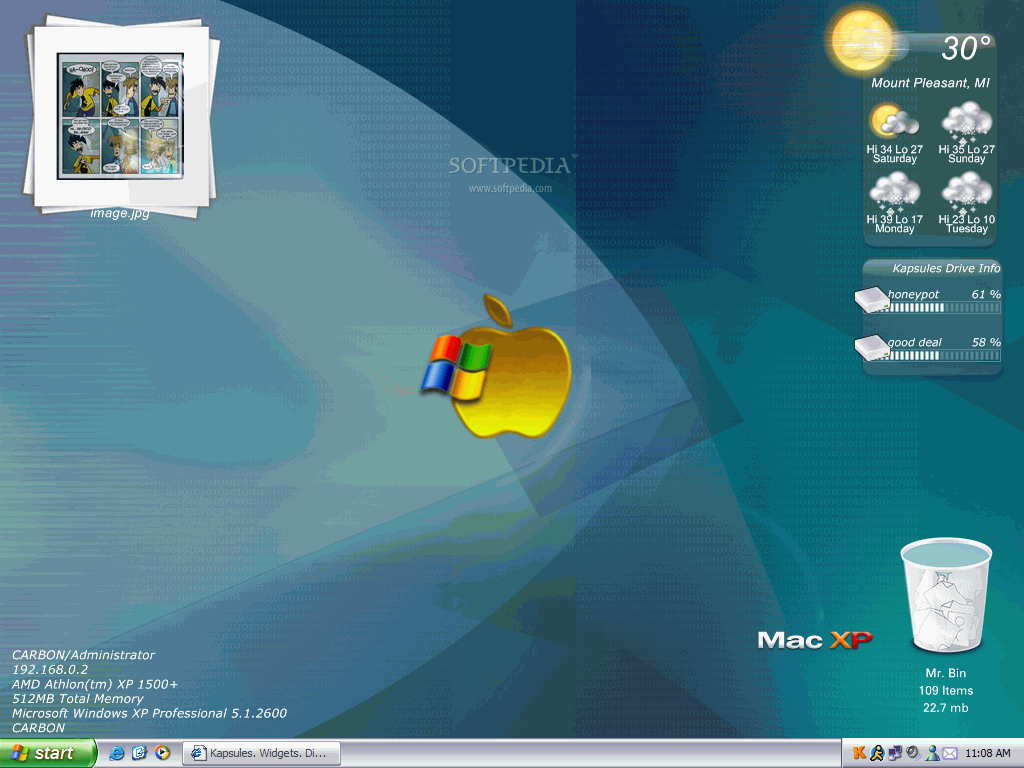Click the good deal drive usage bar
Screen dimensions: 1024x768
click(x=944, y=355)
